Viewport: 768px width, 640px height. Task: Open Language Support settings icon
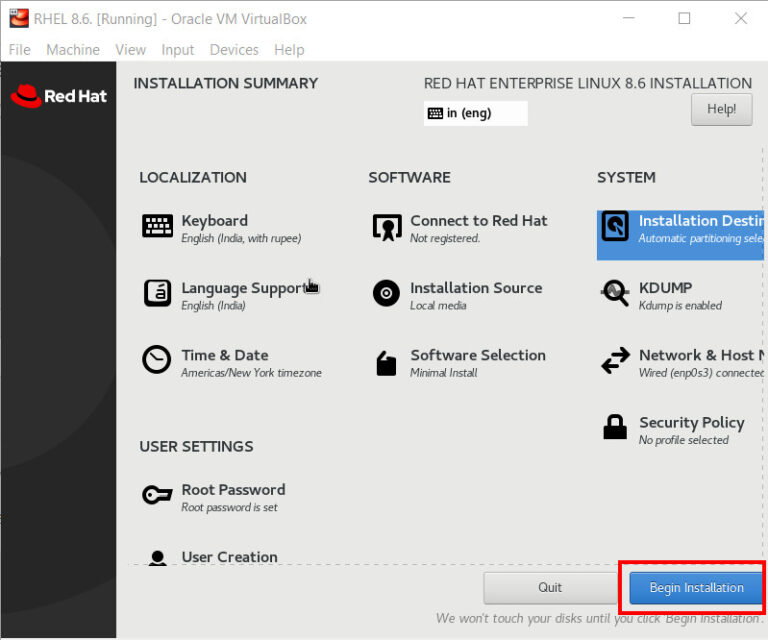click(157, 293)
